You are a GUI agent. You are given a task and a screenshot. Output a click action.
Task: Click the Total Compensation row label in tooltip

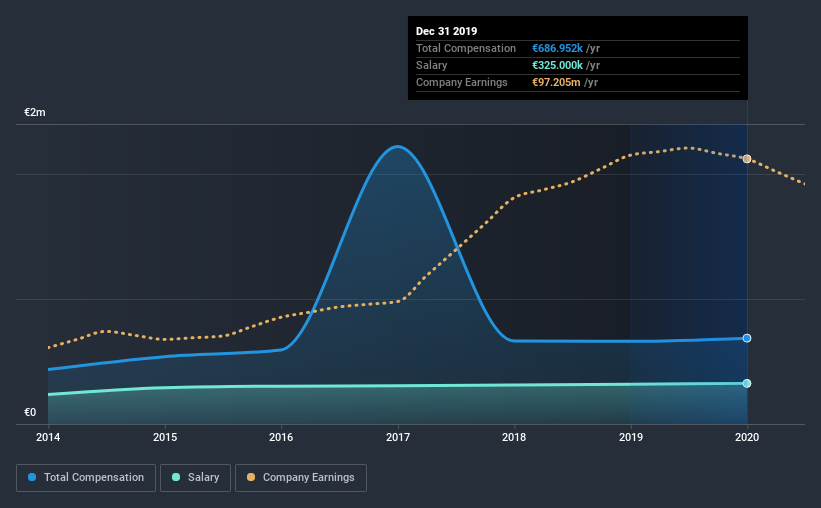click(x=466, y=48)
